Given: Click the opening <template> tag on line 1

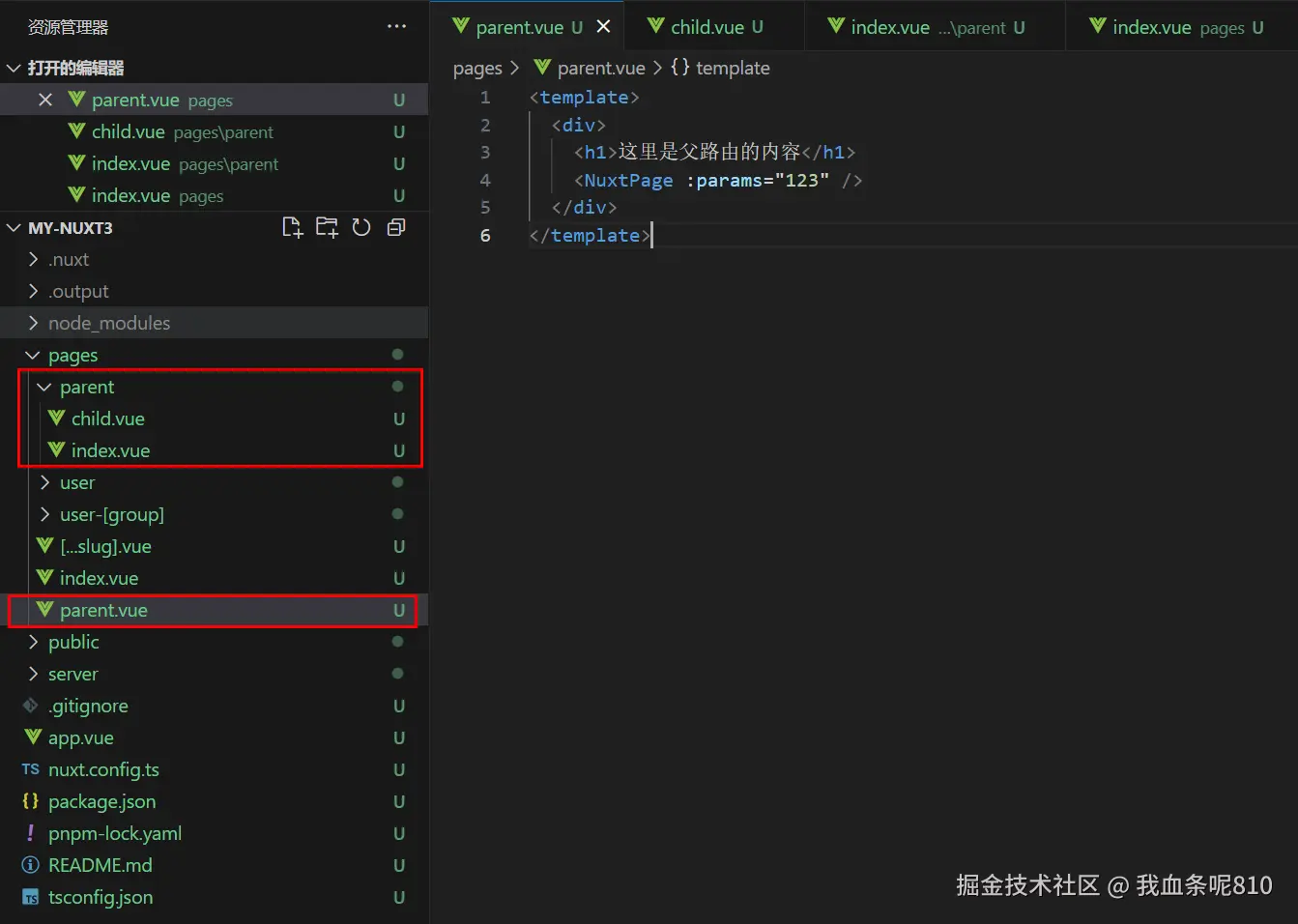Looking at the screenshot, I should tap(584, 97).
